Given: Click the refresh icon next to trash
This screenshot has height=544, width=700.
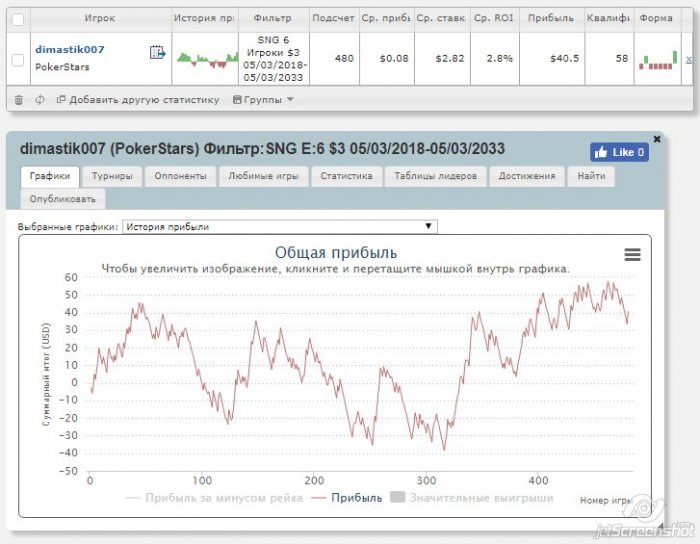Looking at the screenshot, I should 40,100.
